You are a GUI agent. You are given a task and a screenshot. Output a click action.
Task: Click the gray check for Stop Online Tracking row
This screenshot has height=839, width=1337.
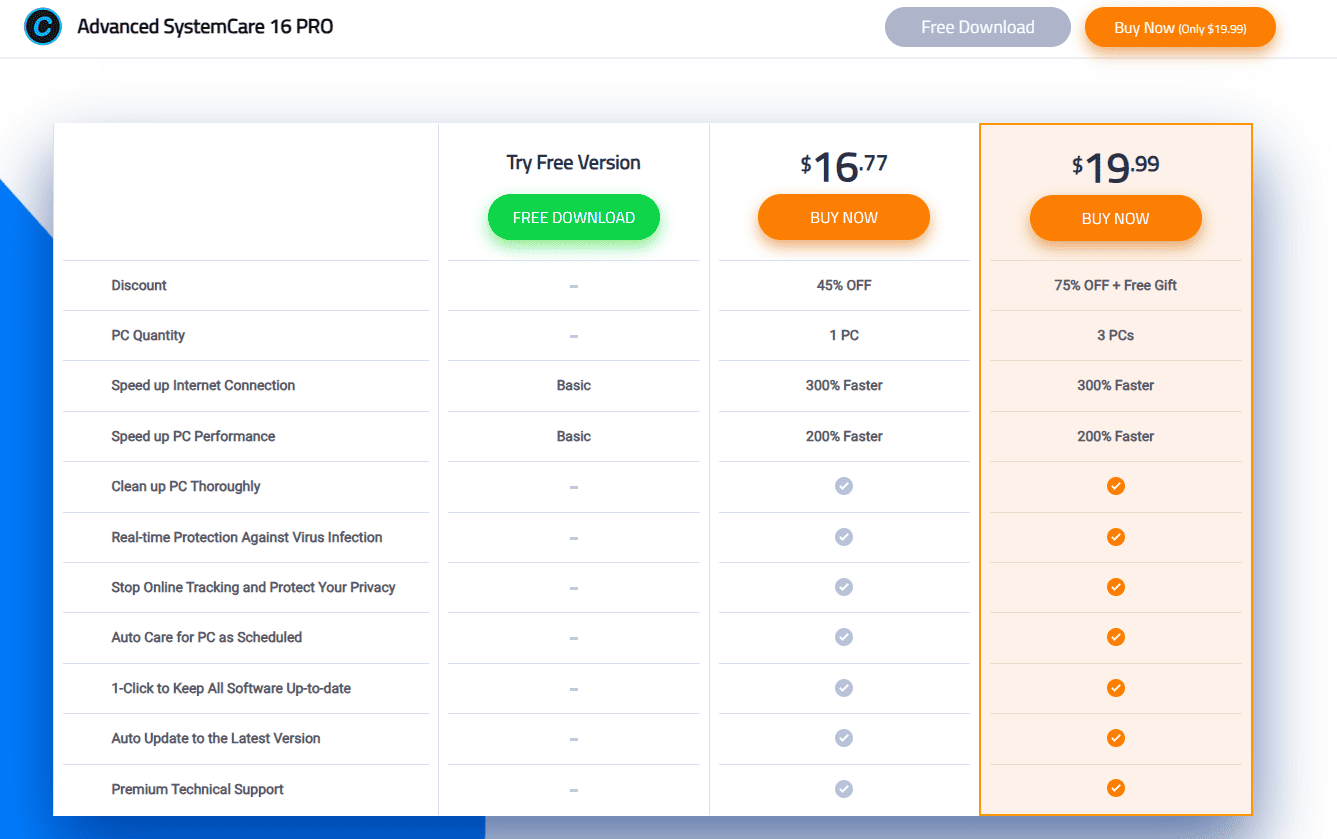[x=844, y=587]
